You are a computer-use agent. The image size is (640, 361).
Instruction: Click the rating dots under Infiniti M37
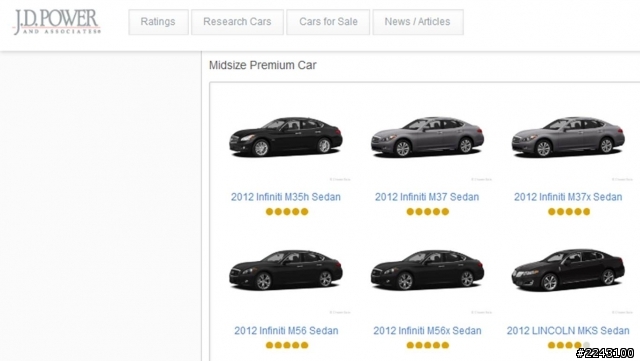click(428, 212)
